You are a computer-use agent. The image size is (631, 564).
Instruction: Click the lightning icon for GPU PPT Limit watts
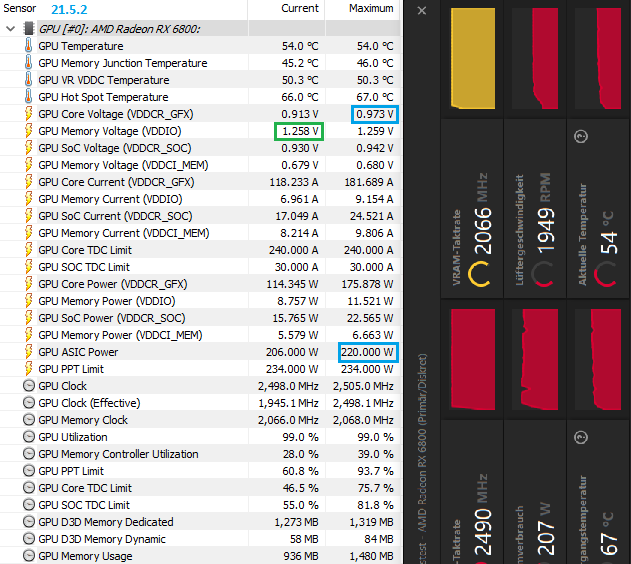pyautogui.click(x=29, y=368)
